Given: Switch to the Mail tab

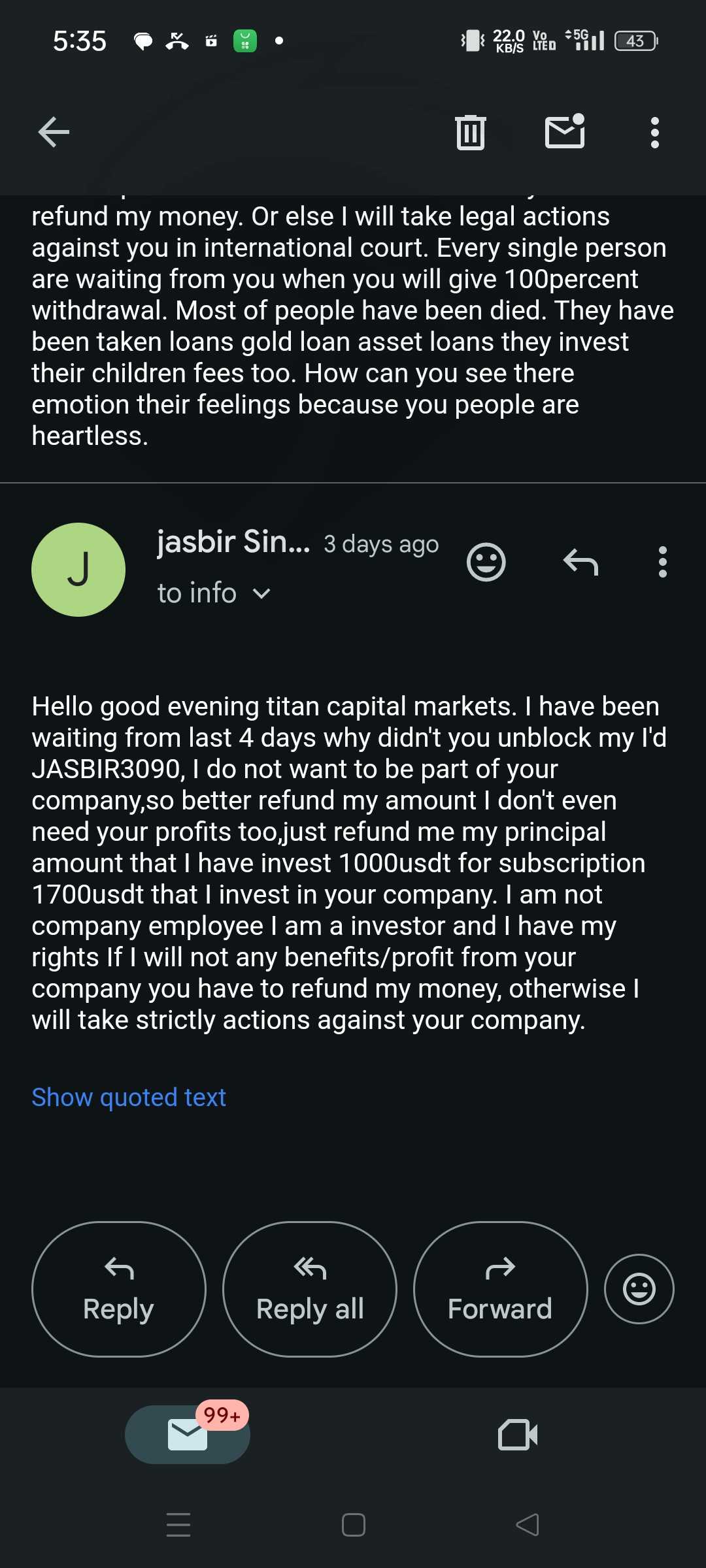Looking at the screenshot, I should 188,1435.
